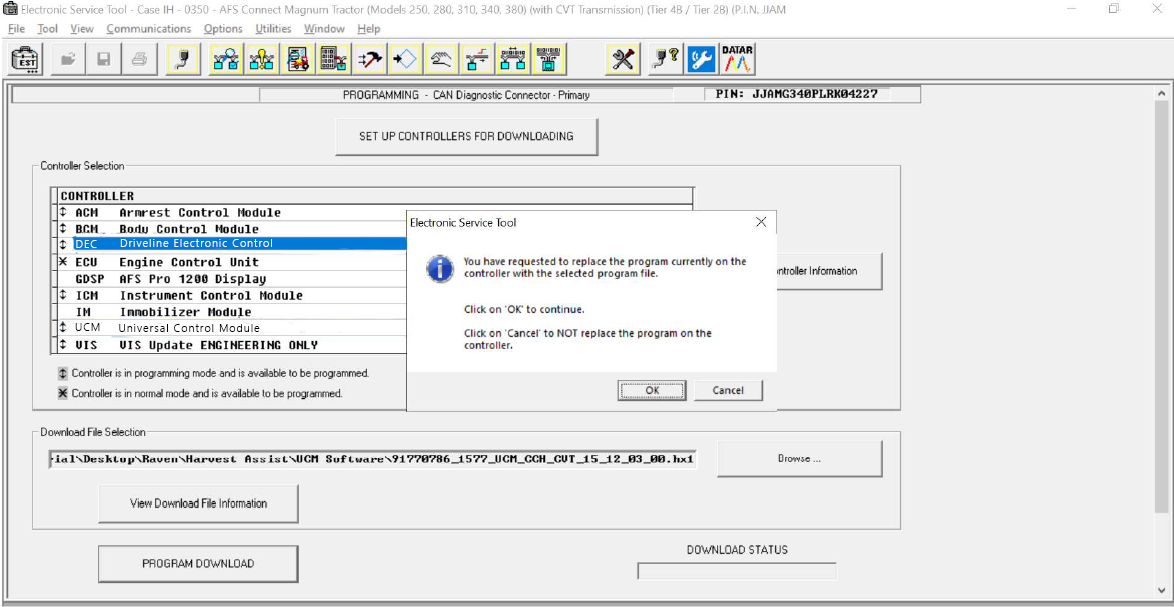Viewport: 1174px width, 607px height.
Task: Select BCM Body Control Module row
Action: 232,229
